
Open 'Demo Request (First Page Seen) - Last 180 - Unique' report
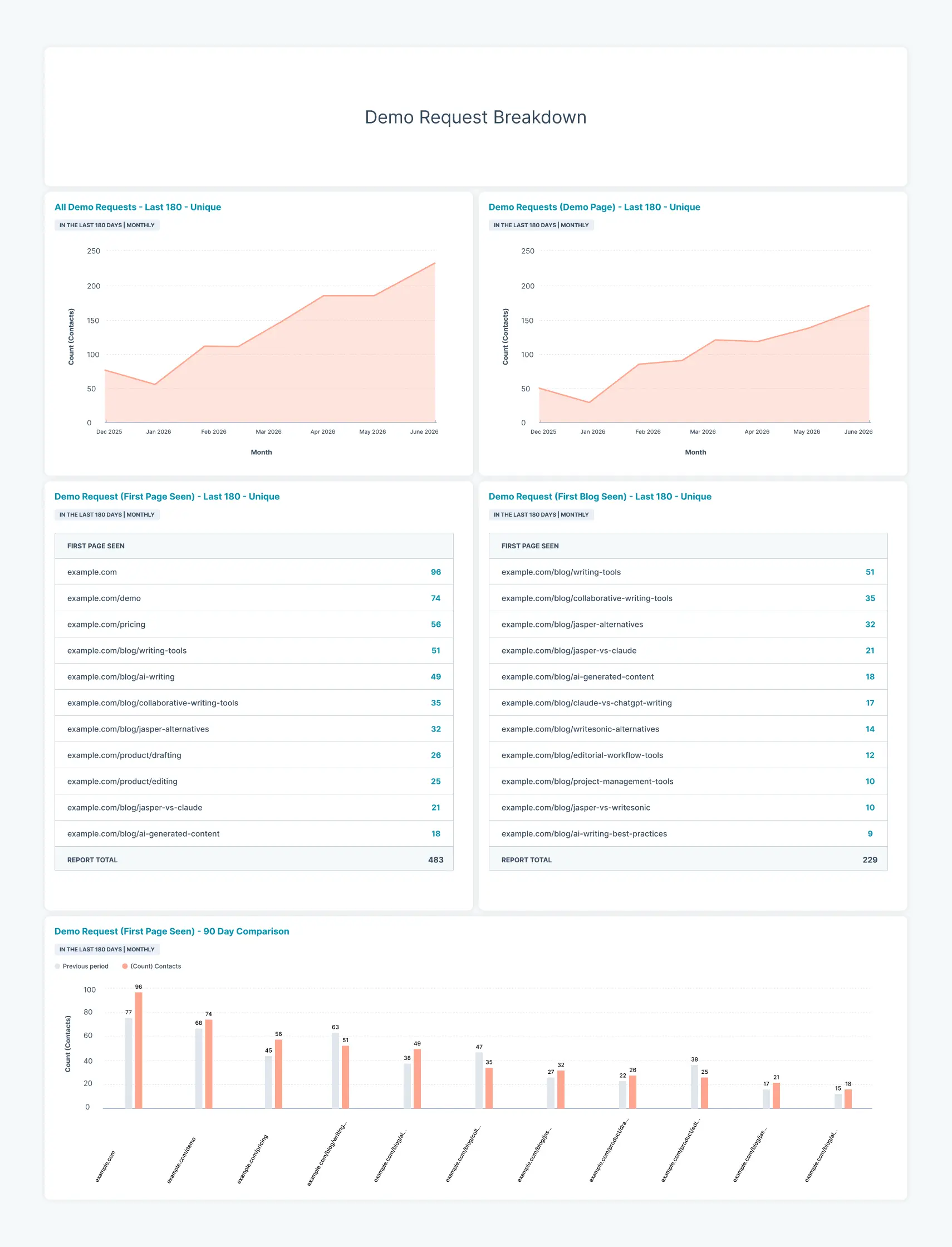point(167,497)
